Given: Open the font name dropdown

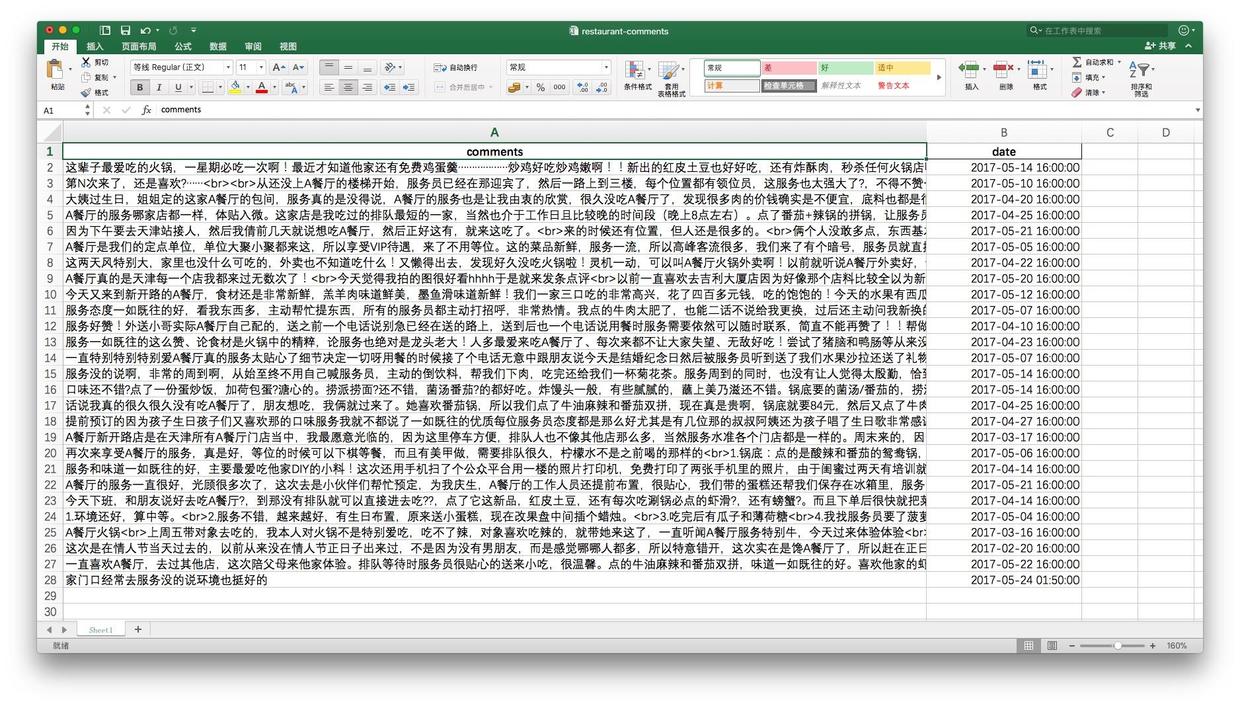Looking at the screenshot, I should pos(227,67).
